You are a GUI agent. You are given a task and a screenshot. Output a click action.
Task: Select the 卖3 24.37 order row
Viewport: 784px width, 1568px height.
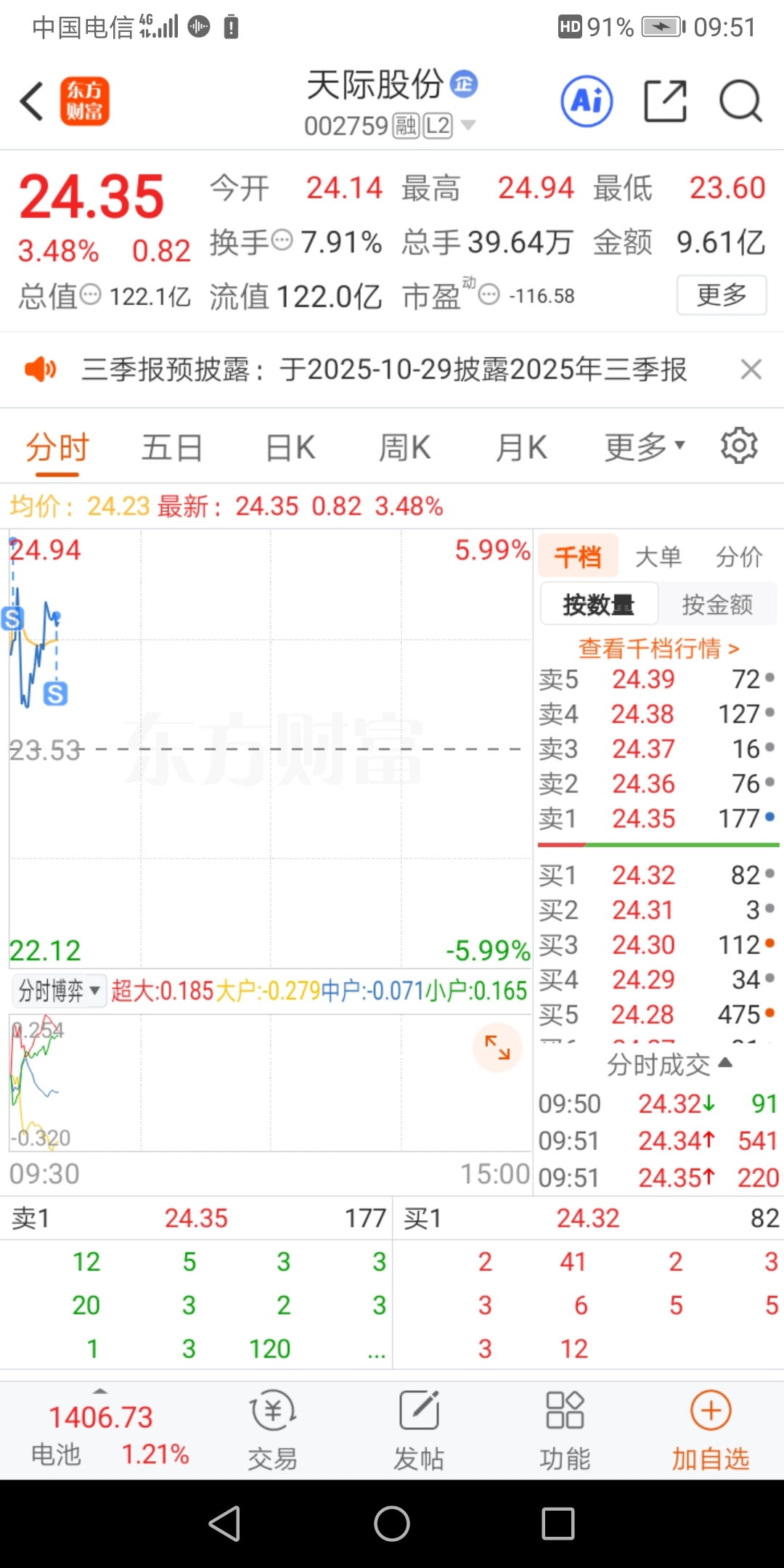pyautogui.click(x=658, y=749)
